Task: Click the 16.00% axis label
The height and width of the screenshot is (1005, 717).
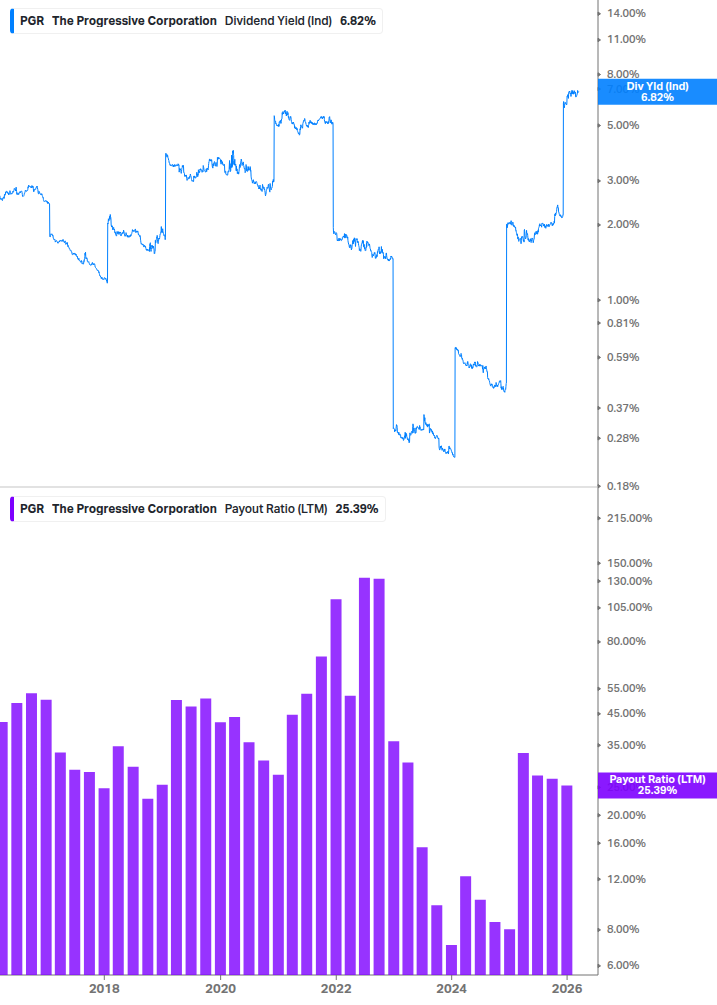Action: point(626,843)
